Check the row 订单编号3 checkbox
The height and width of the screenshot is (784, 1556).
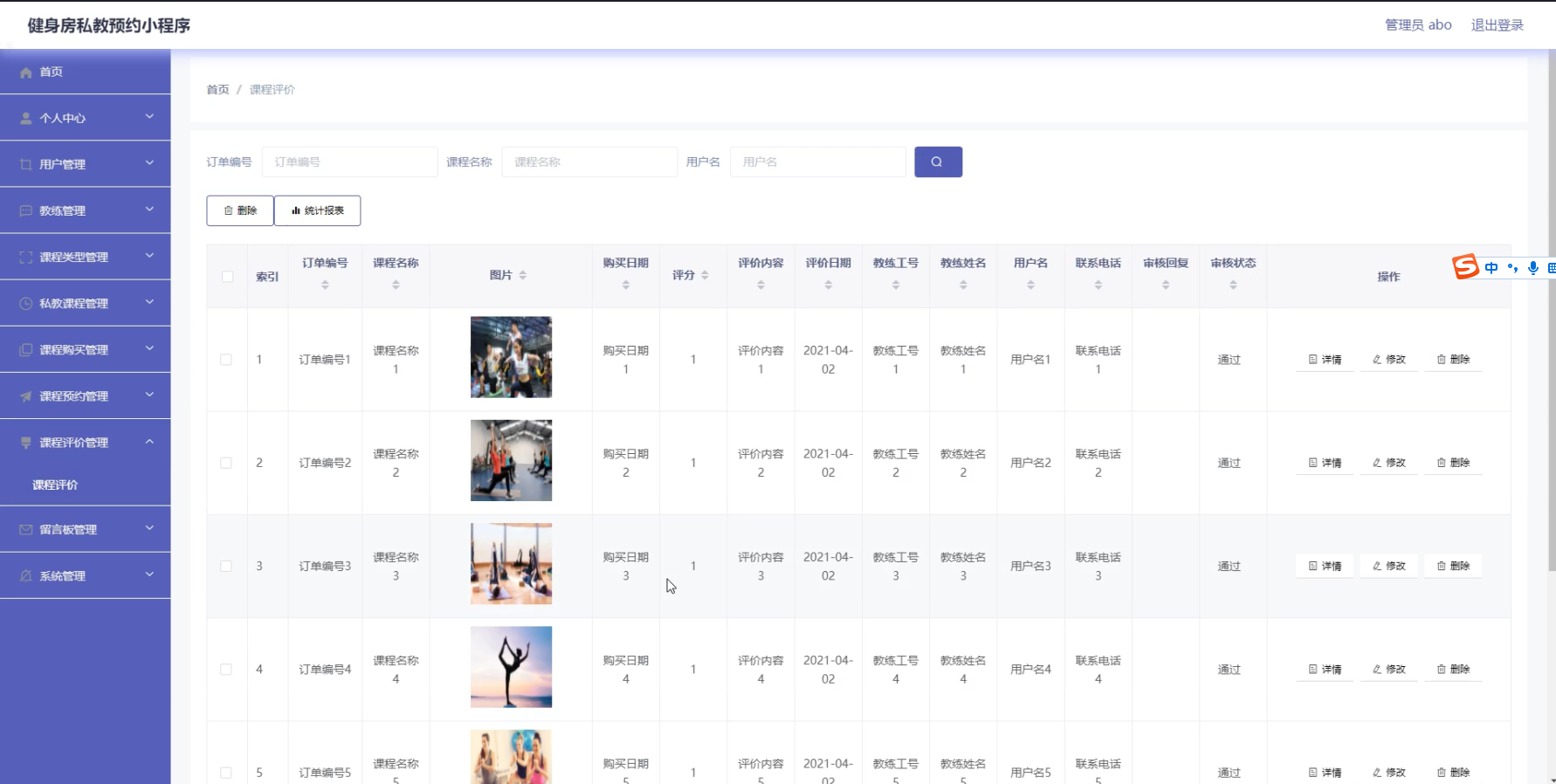226,566
